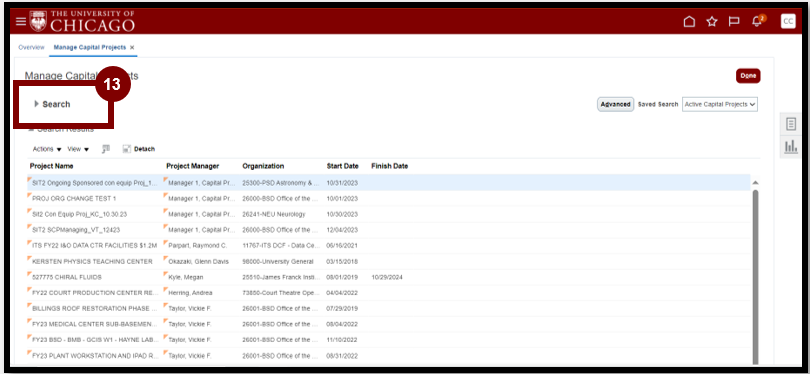Click manager Kyle, Megan
The width and height of the screenshot is (810, 374).
pyautogui.click(x=185, y=277)
